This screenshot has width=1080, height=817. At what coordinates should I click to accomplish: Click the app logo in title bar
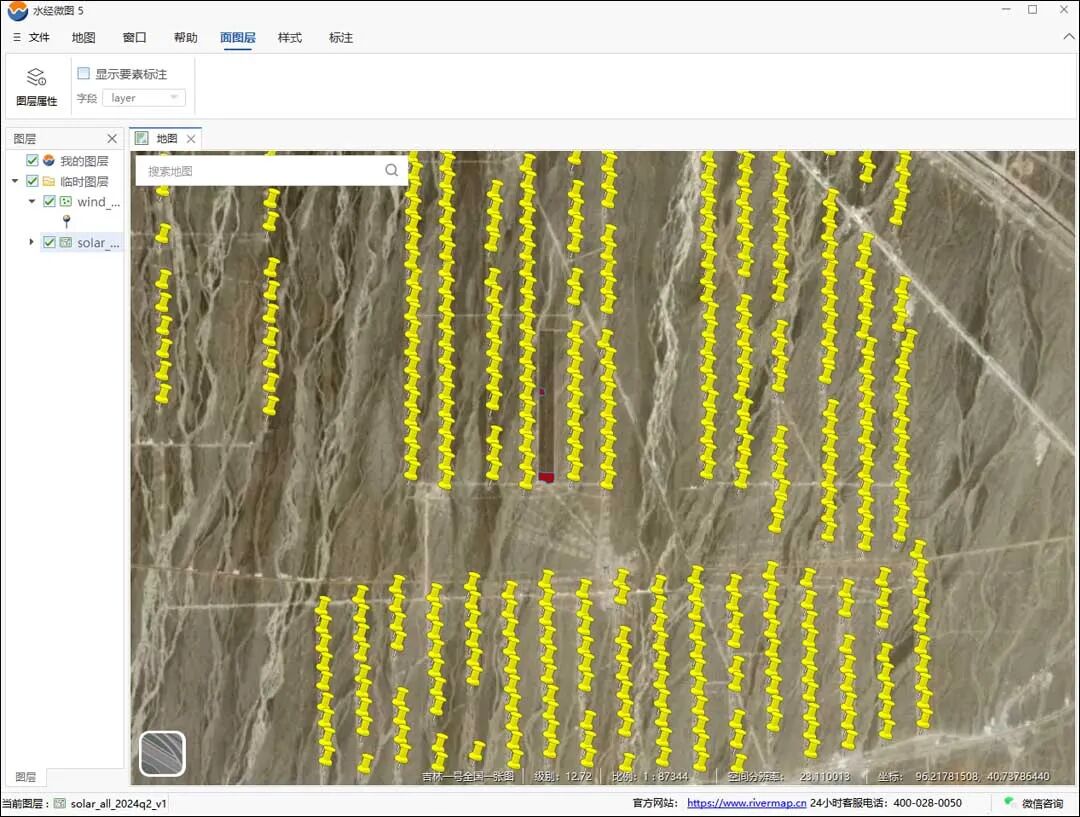point(17,10)
